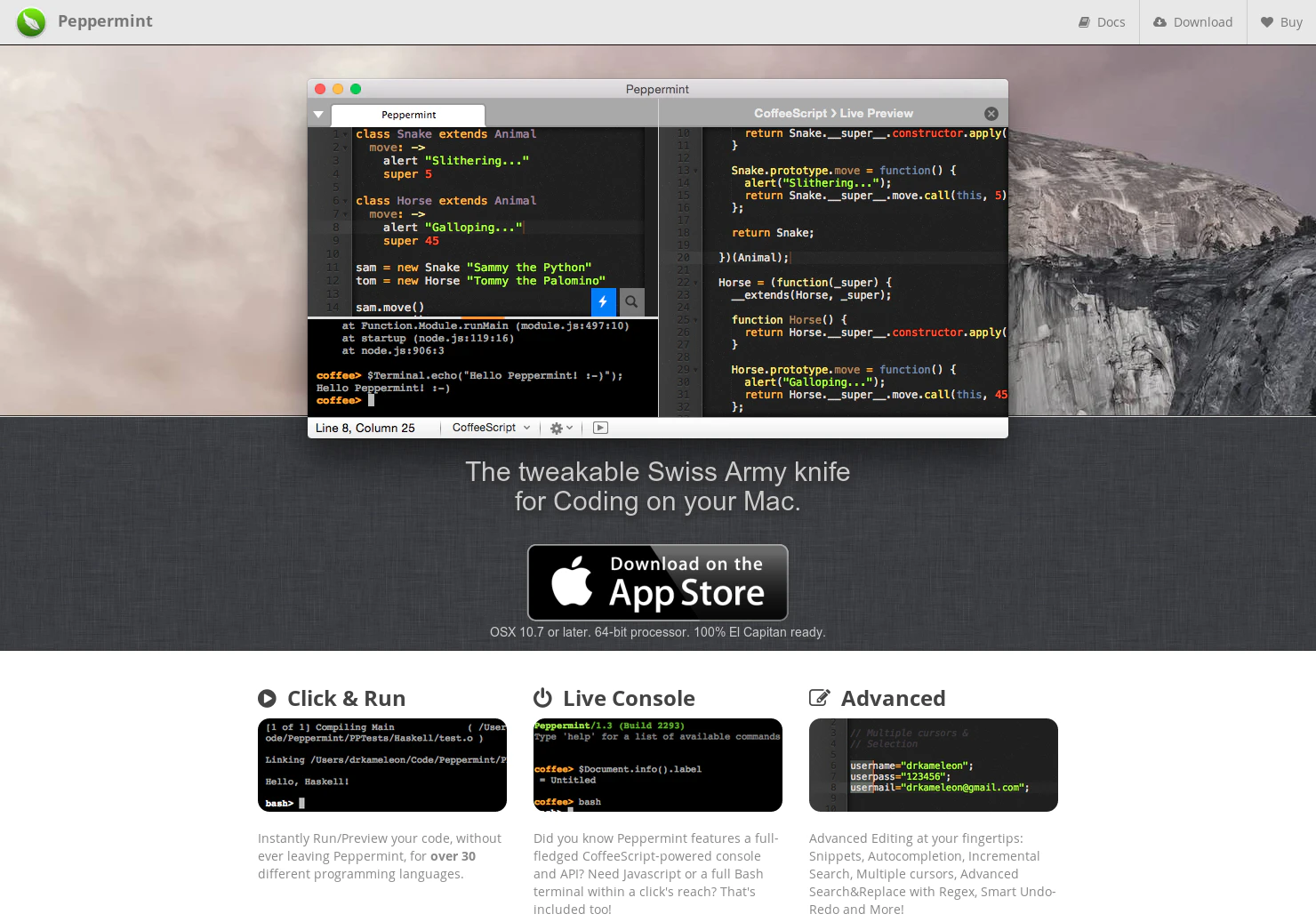Image resolution: width=1316 pixels, height=922 pixels.
Task: Click the play circle icon beside Click & Run
Action: (x=267, y=698)
